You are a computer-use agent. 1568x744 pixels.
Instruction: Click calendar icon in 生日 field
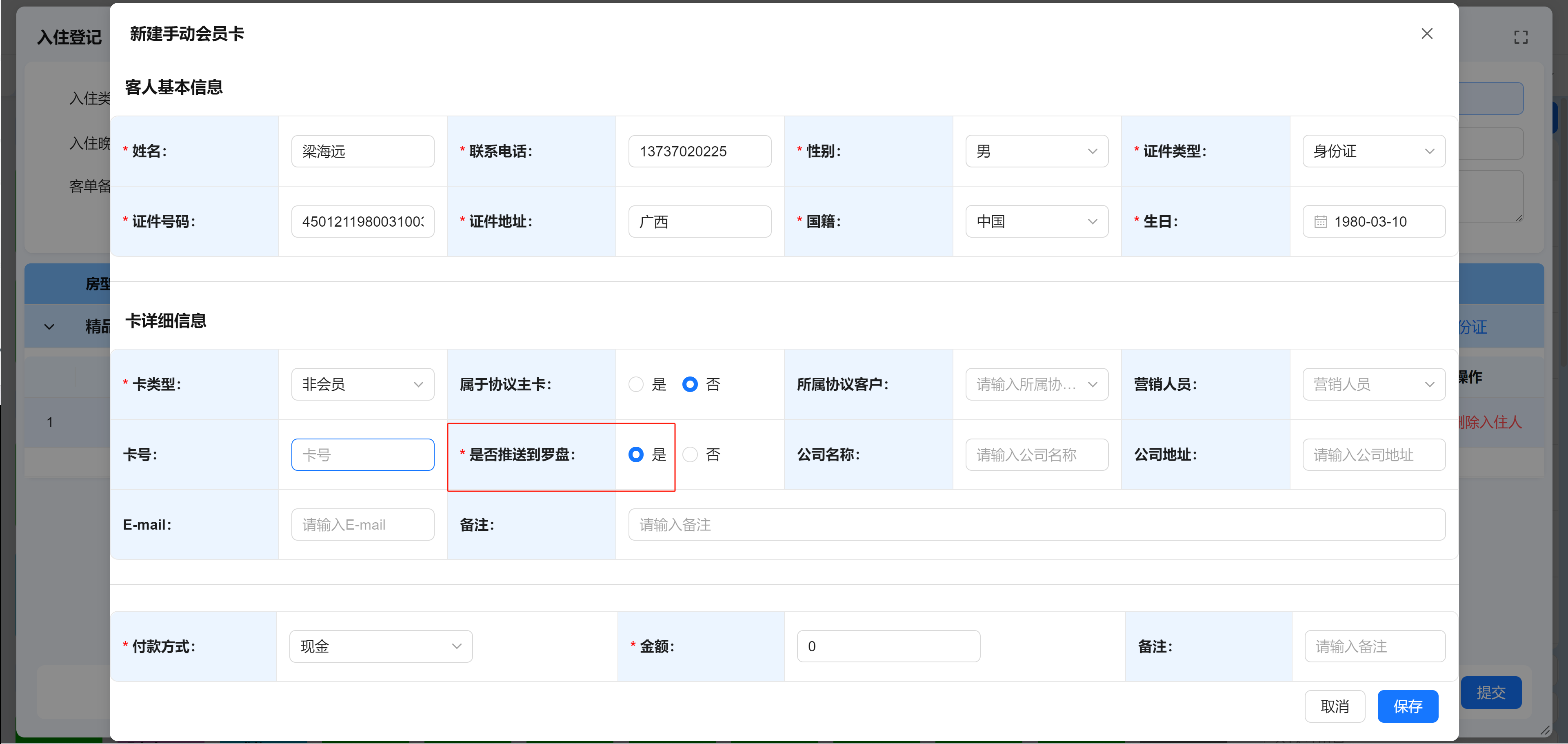coord(1320,222)
